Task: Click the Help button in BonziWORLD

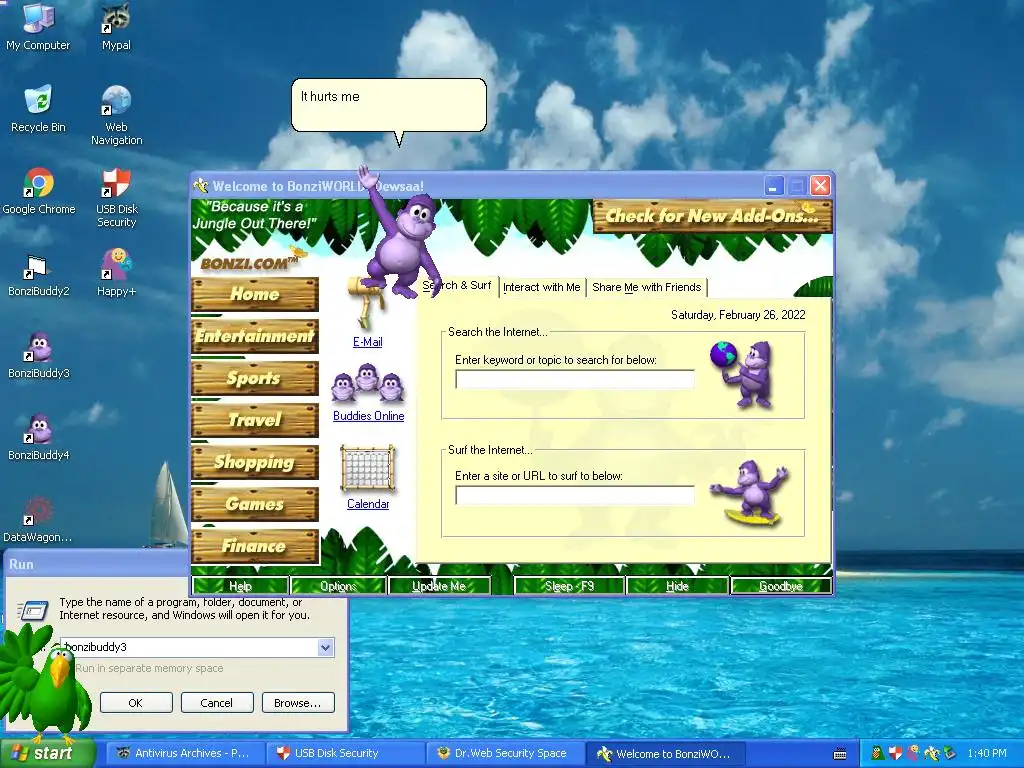Action: tap(240, 586)
